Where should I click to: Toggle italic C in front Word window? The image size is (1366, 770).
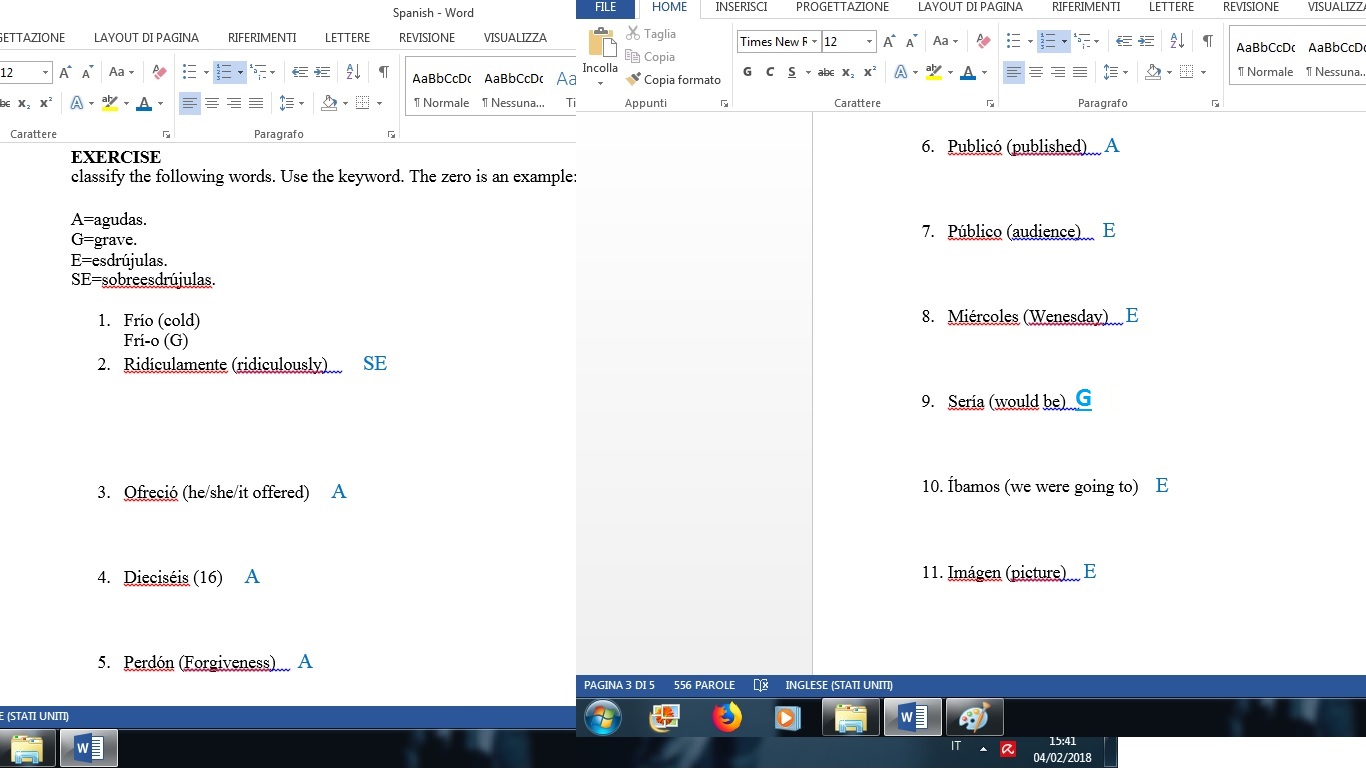tap(769, 72)
